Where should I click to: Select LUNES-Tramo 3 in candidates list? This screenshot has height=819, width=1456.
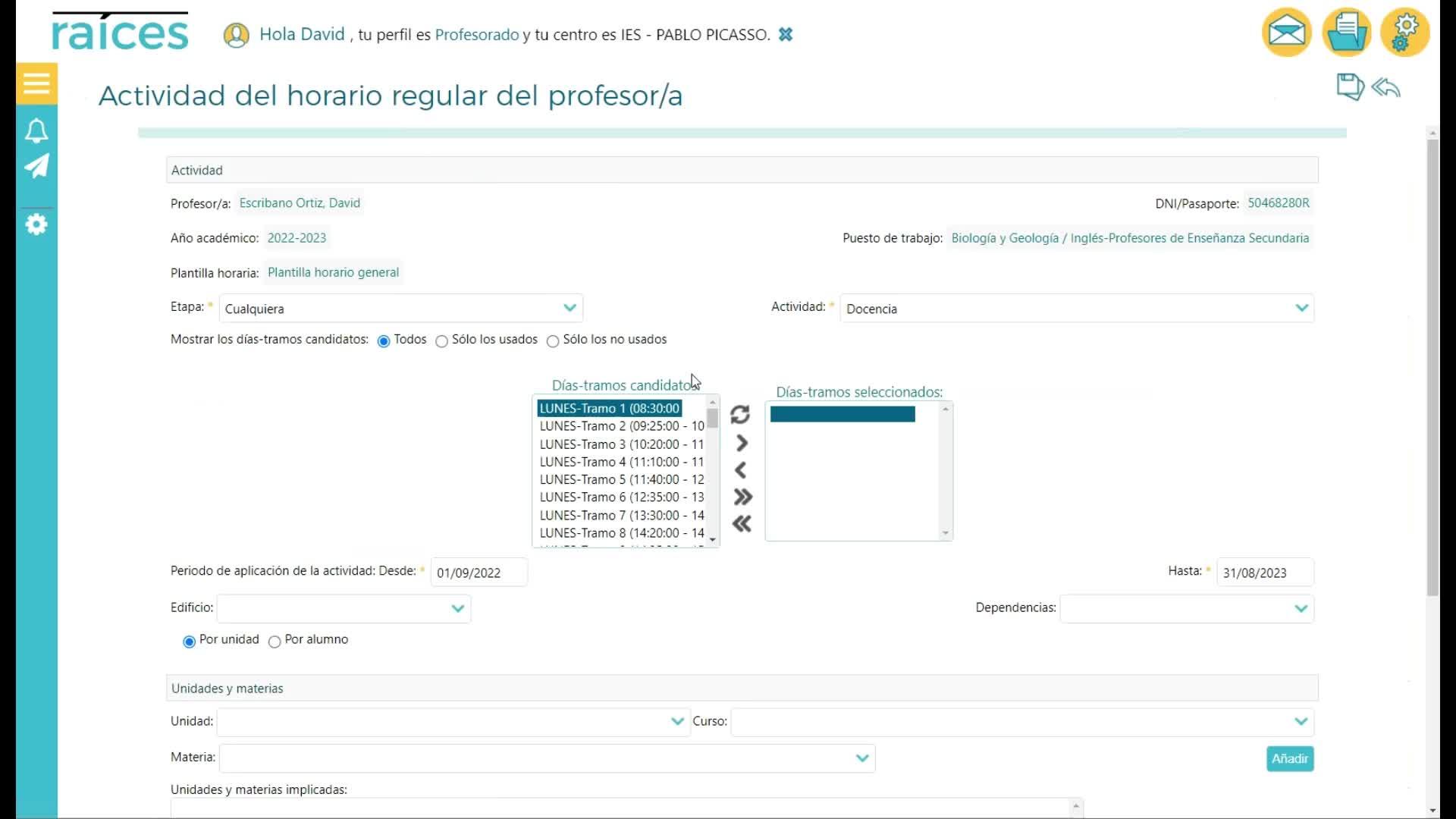click(621, 444)
